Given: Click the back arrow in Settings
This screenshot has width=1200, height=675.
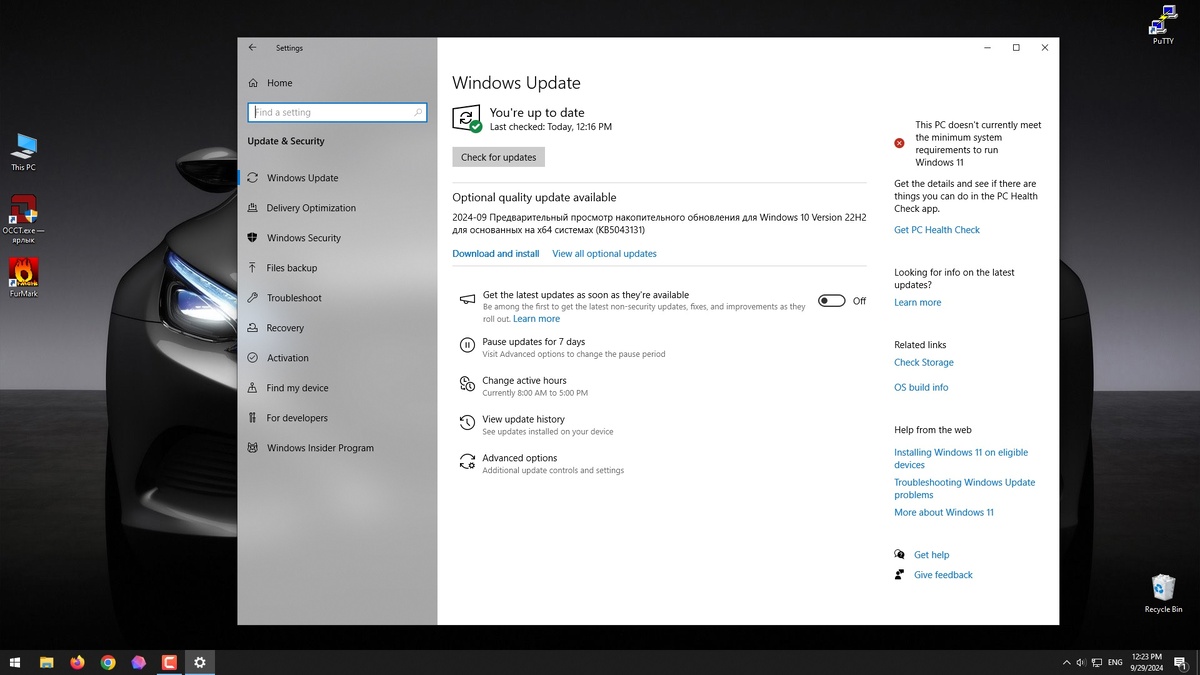Looking at the screenshot, I should tap(252, 48).
